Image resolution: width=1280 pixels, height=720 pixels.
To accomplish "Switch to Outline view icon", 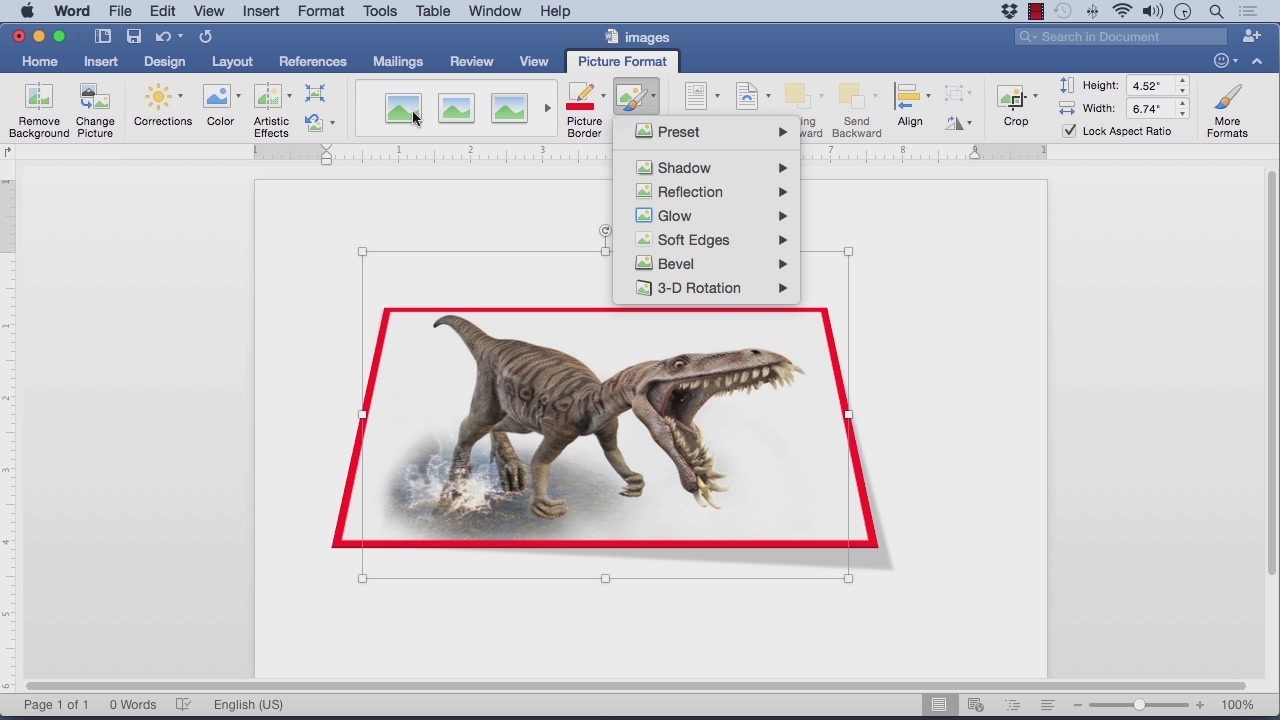I will coord(1012,704).
